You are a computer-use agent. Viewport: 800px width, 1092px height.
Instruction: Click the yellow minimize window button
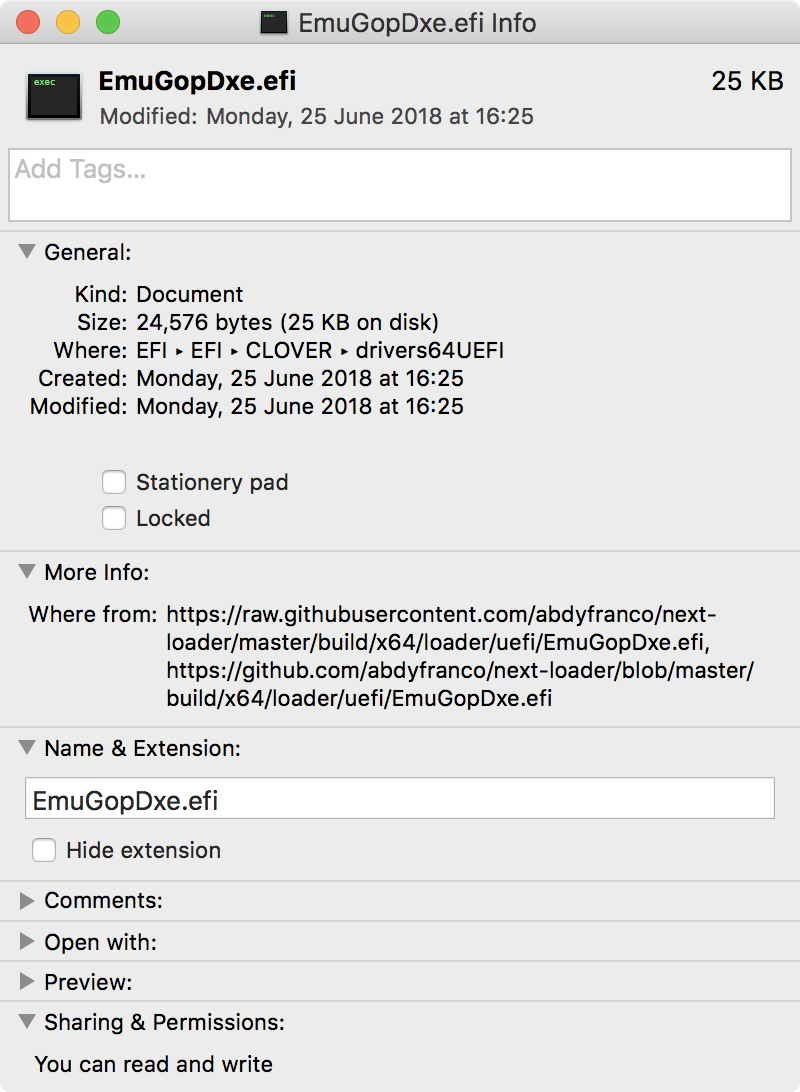(67, 22)
